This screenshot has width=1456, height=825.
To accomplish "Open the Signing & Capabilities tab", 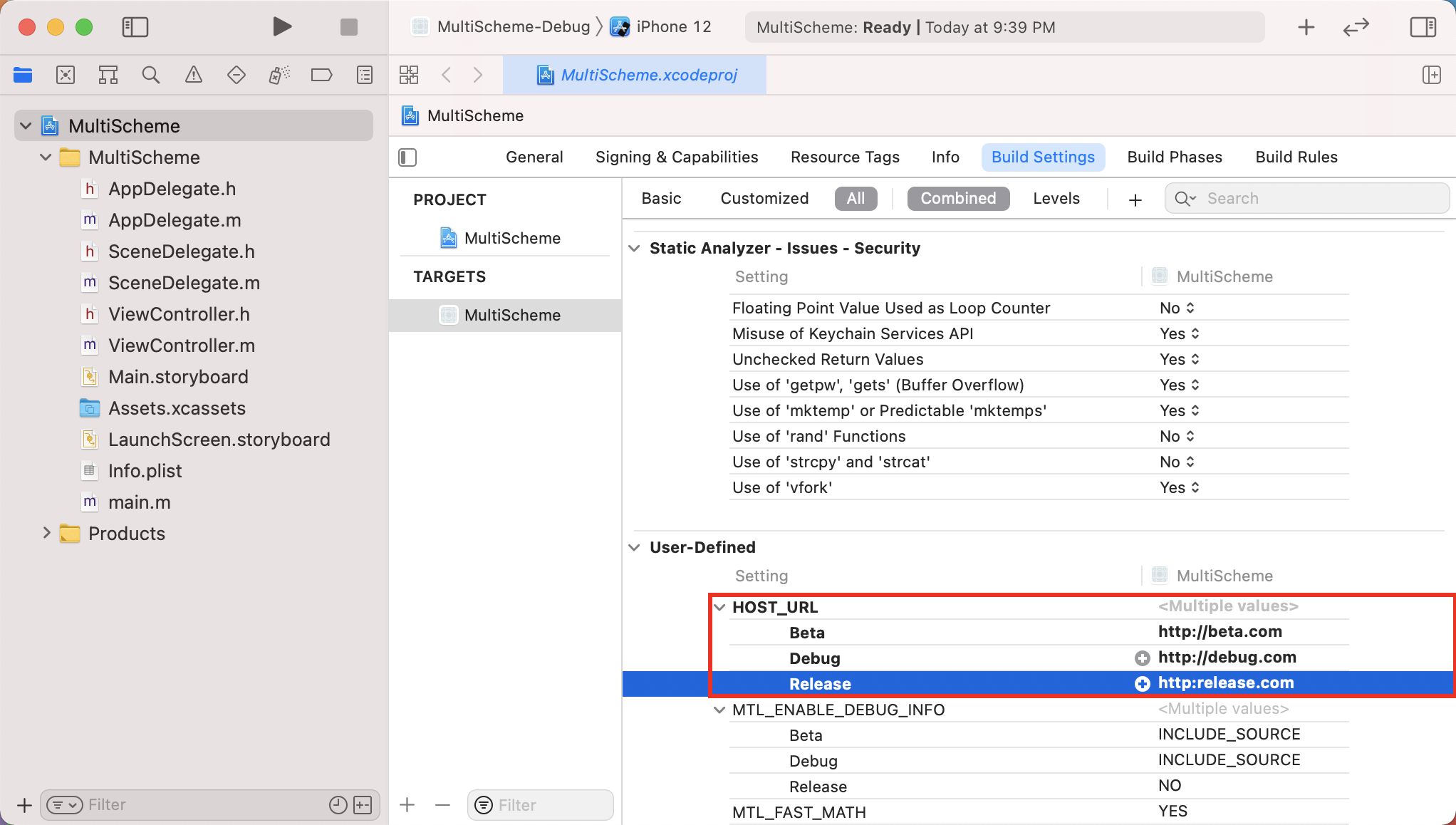I will pos(676,157).
